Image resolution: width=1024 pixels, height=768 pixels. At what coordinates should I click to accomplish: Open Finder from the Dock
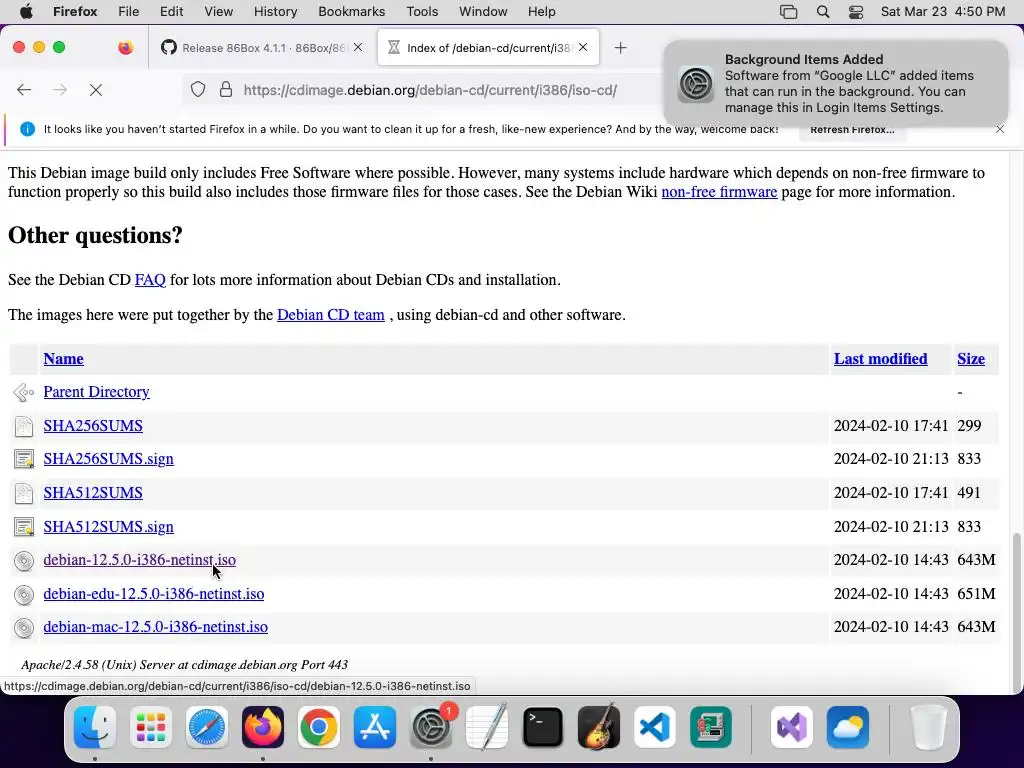tap(95, 727)
